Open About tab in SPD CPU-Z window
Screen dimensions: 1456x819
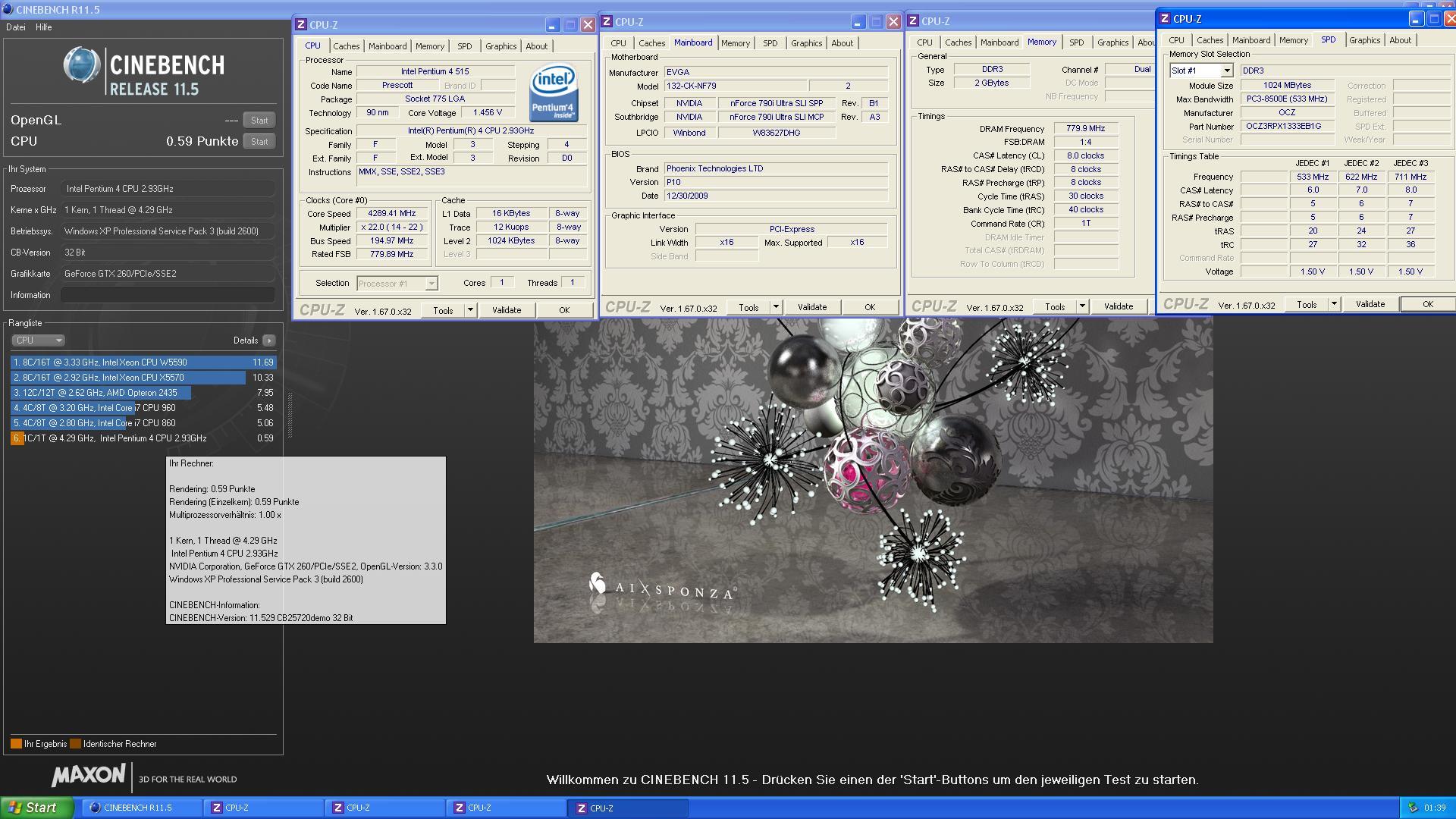1401,40
